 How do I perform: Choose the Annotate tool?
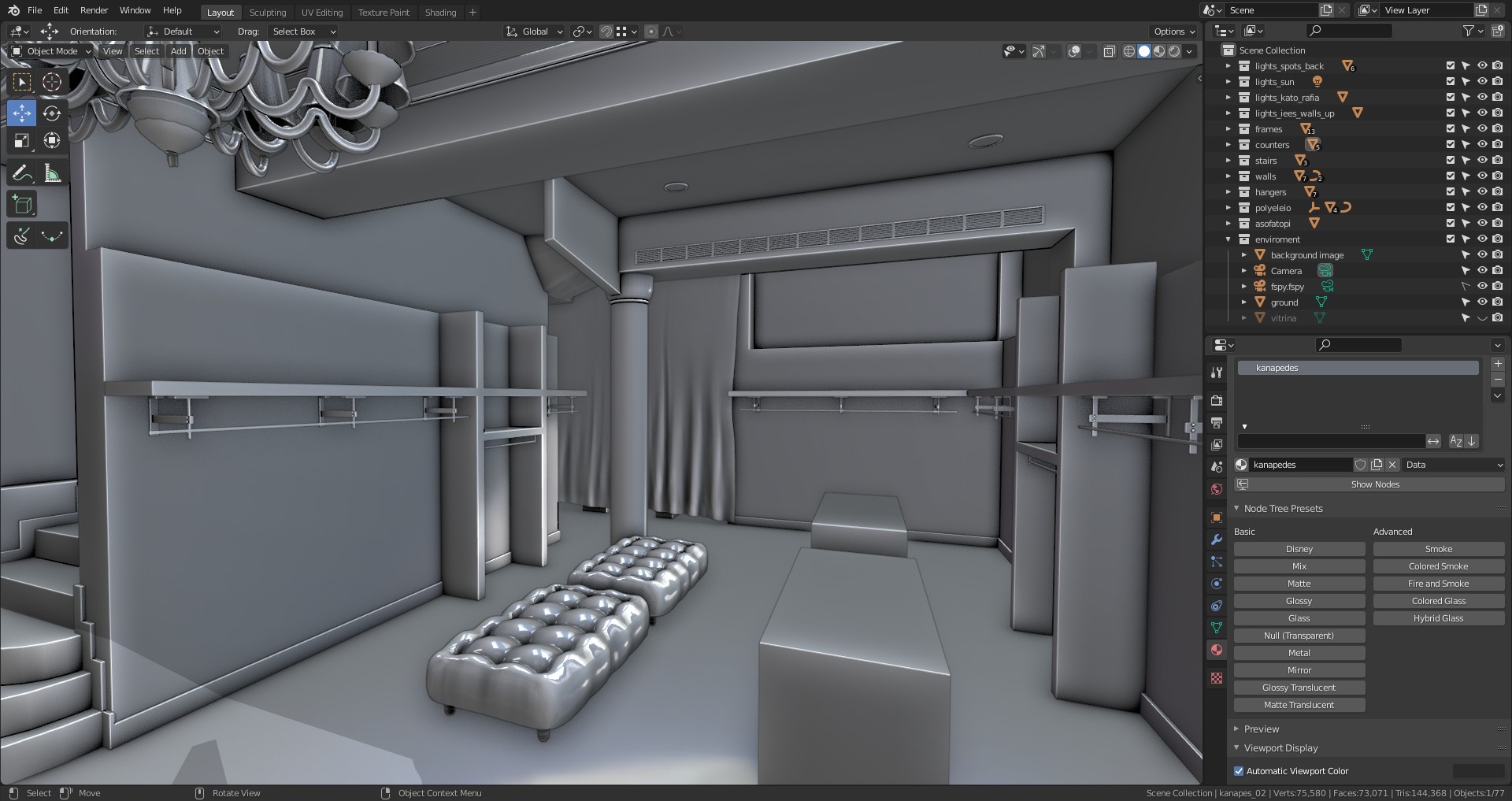pyautogui.click(x=22, y=173)
